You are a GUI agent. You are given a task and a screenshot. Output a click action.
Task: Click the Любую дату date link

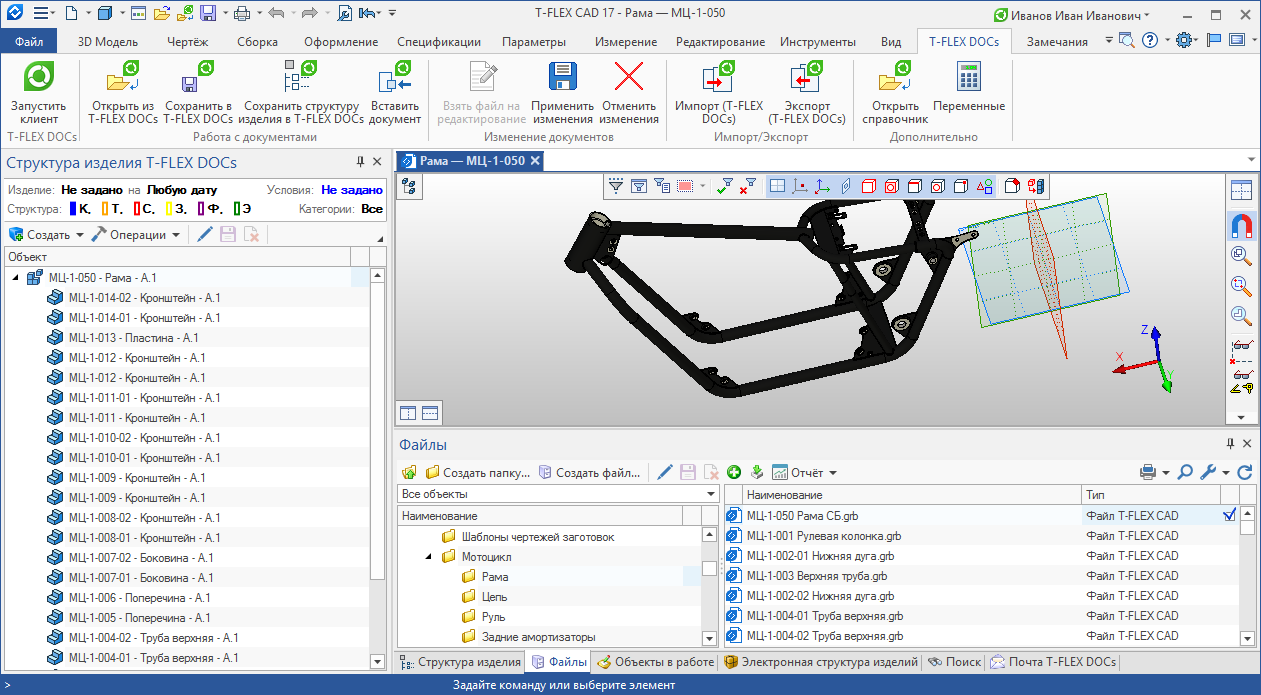point(182,189)
